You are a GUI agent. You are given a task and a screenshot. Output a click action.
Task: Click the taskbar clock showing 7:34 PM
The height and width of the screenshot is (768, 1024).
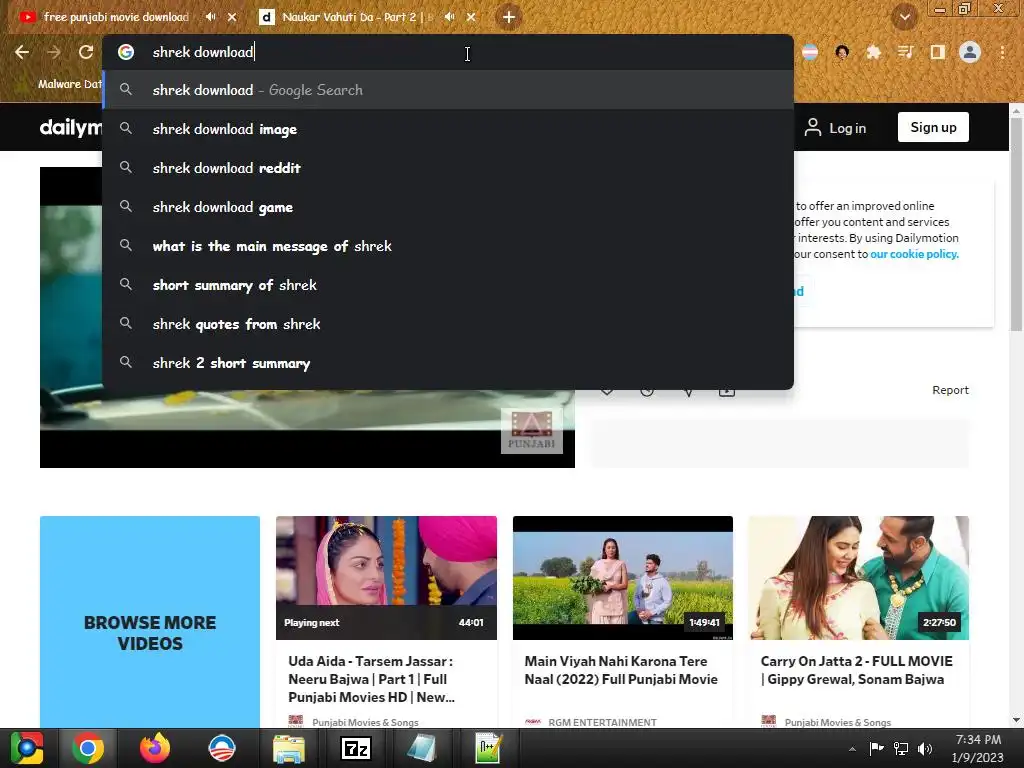(x=978, y=748)
